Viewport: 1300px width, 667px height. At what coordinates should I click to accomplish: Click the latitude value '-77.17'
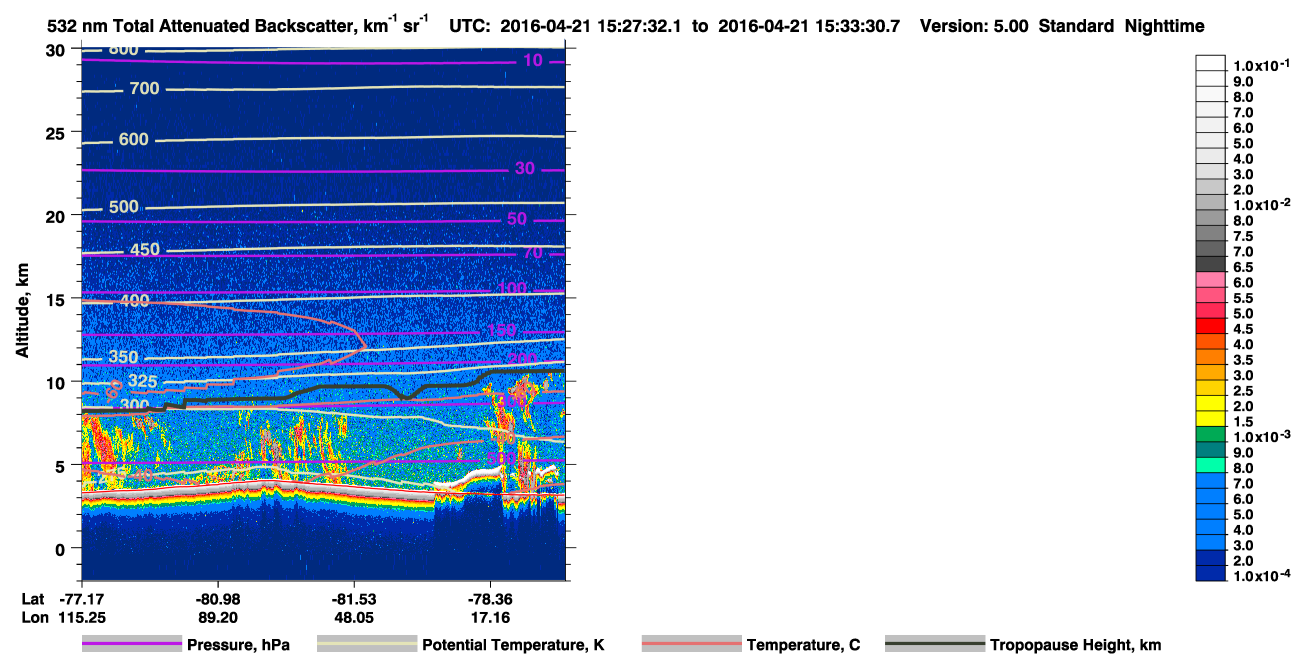pyautogui.click(x=81, y=598)
